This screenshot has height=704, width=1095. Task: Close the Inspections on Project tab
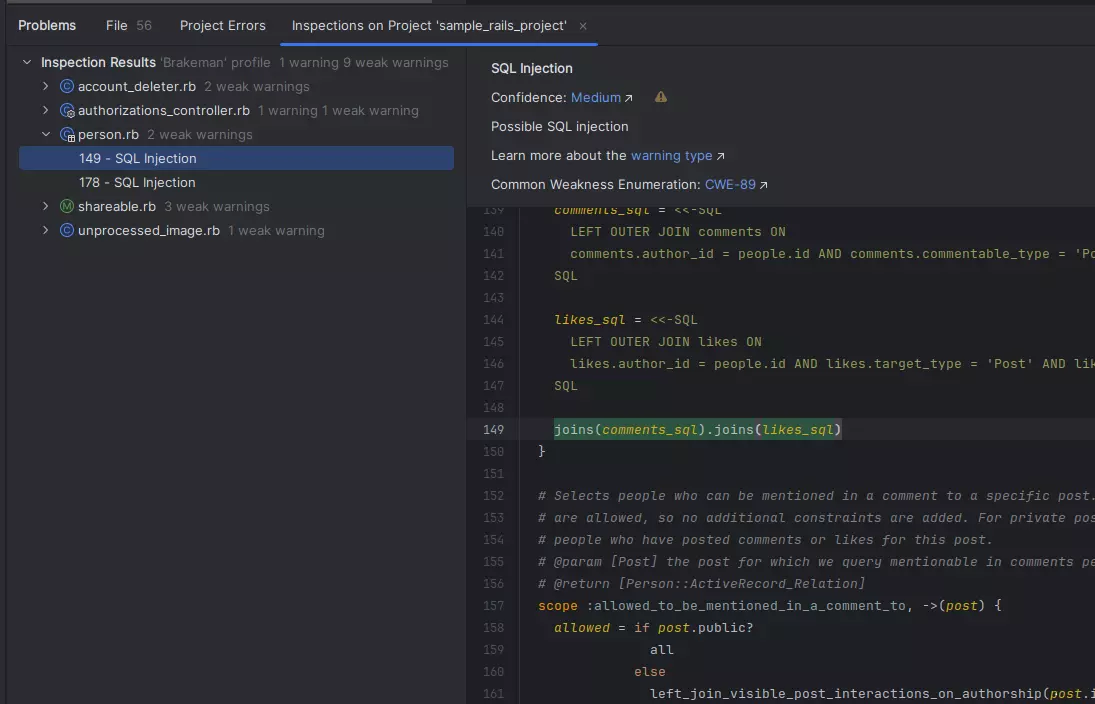tap(583, 26)
